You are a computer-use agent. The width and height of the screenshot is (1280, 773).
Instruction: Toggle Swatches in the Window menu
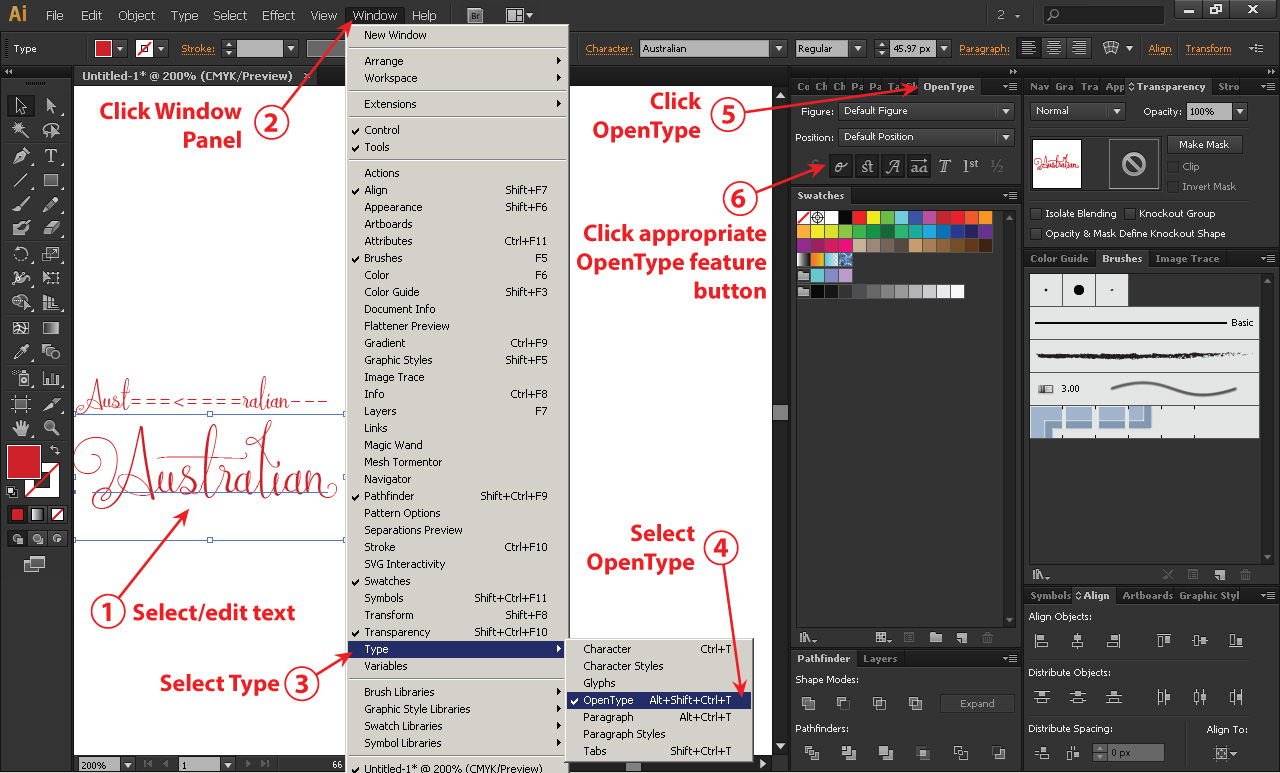[457, 581]
